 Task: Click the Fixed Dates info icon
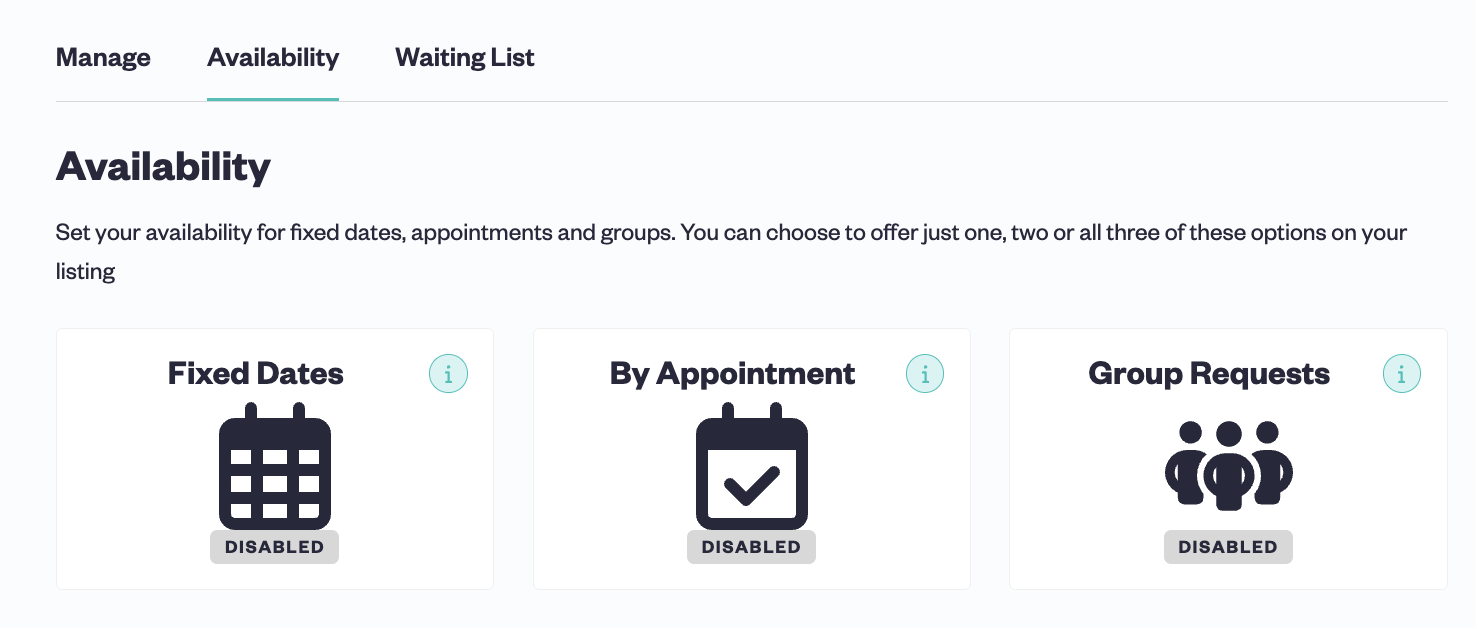pos(448,375)
